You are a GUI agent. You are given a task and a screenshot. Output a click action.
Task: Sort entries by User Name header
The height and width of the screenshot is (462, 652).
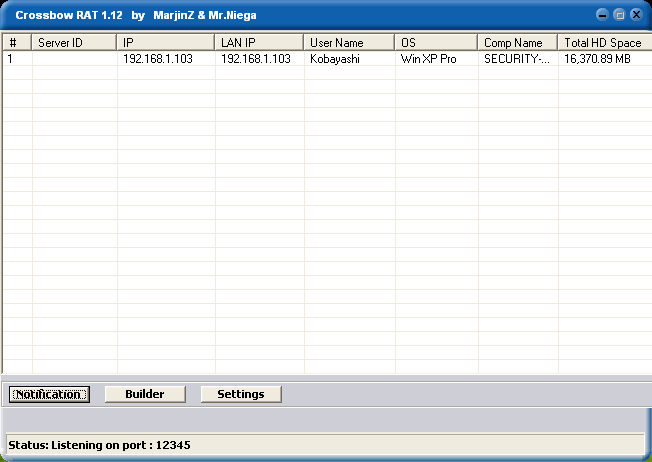349,43
